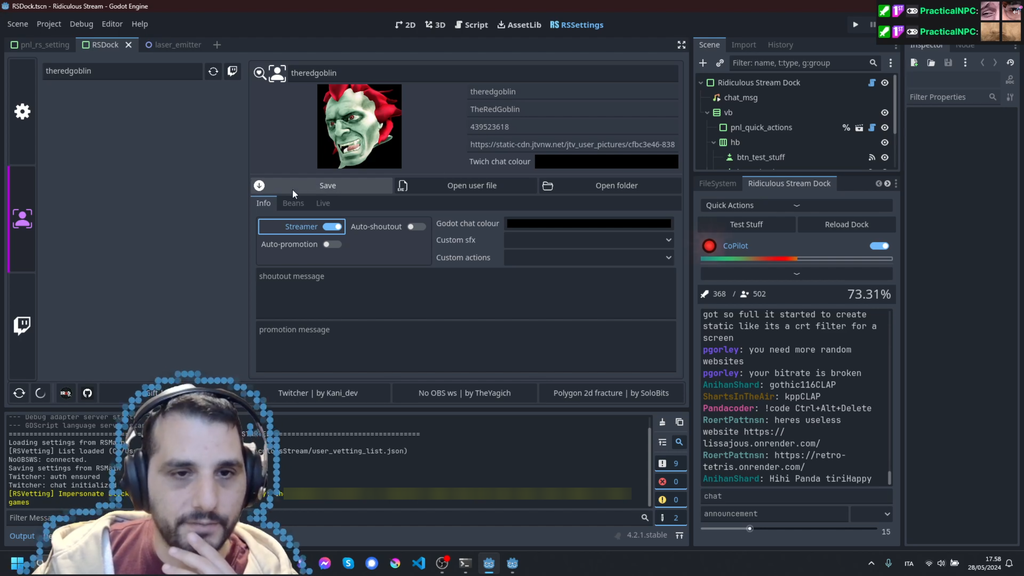Load resource with Inspector folder icon

[x=931, y=63]
